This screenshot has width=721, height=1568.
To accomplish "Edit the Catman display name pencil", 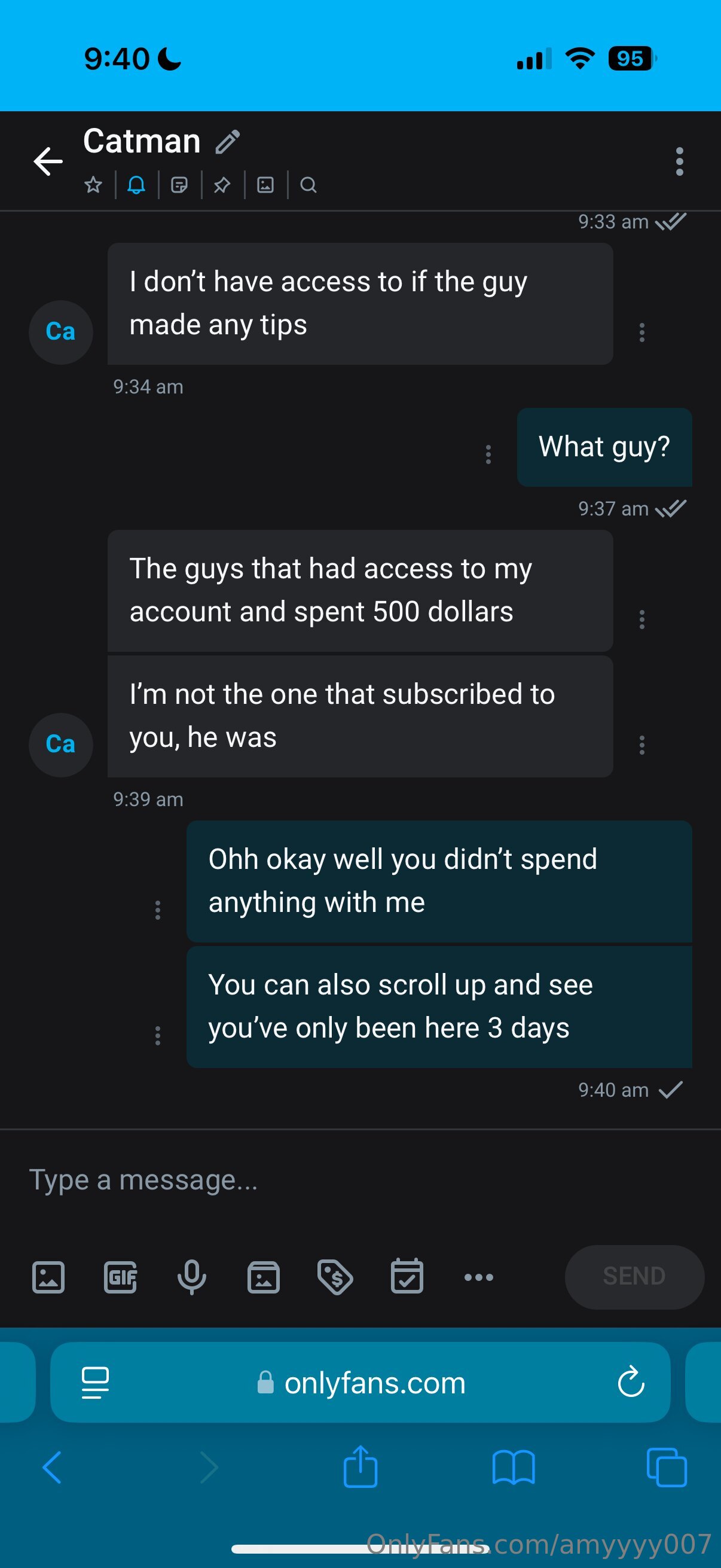I will (x=228, y=142).
